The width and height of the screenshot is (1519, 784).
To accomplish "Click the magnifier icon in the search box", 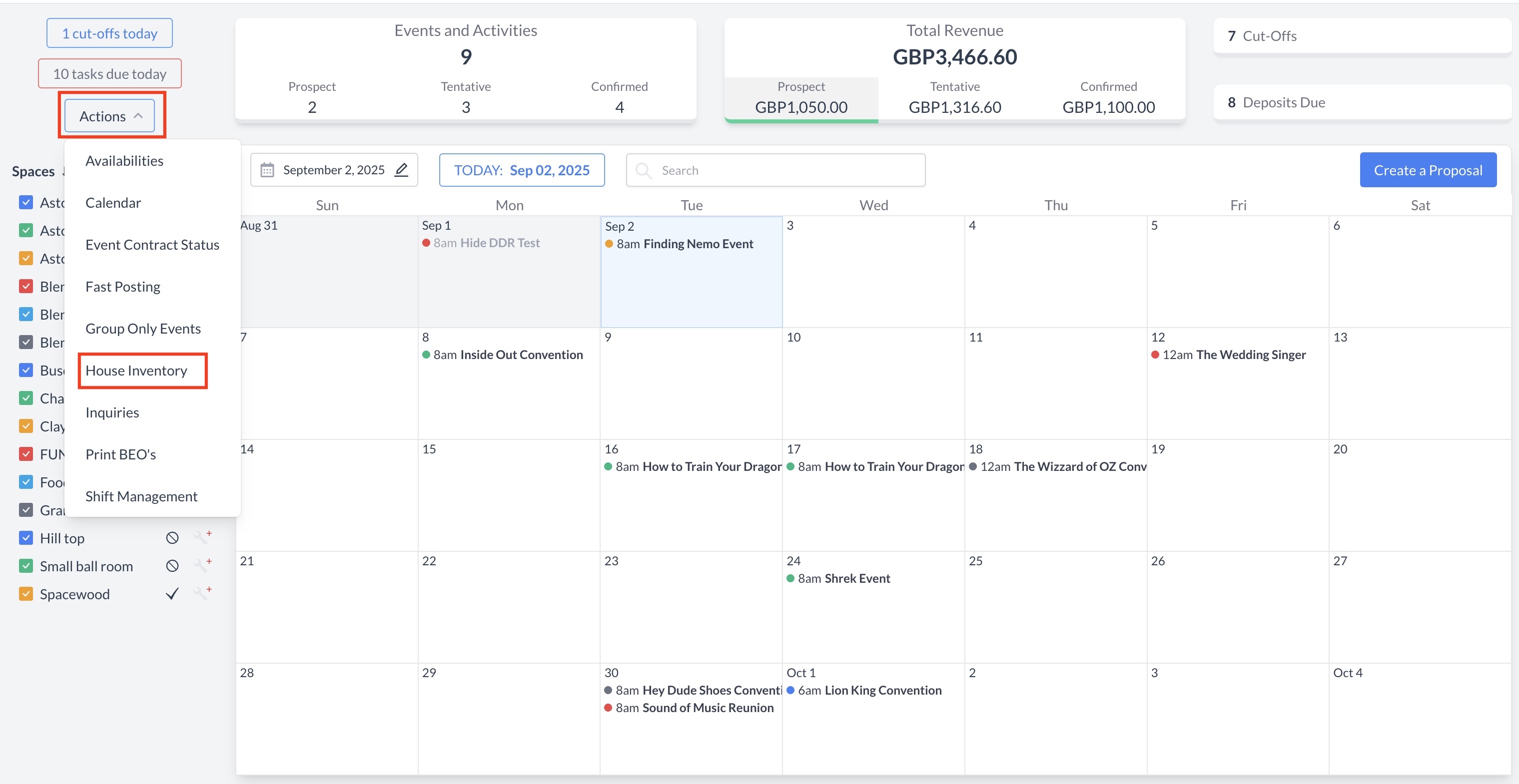I will coord(644,170).
